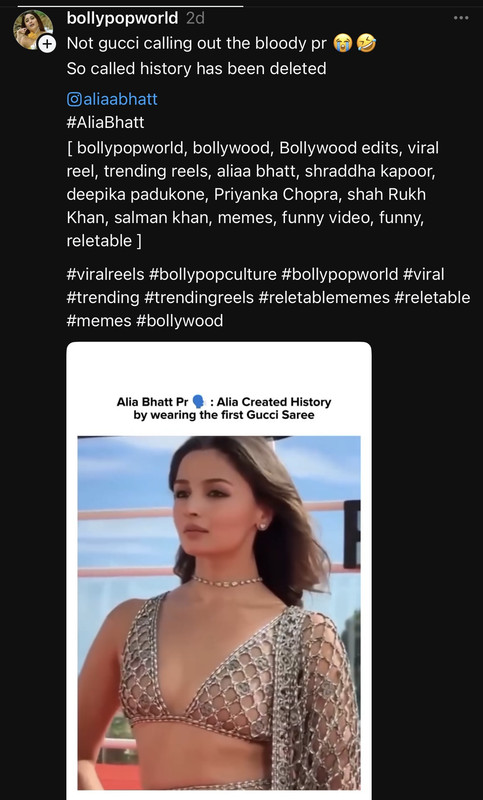Open the #bollypopculture hashtag
This screenshot has width=483, height=800.
[x=213, y=274]
